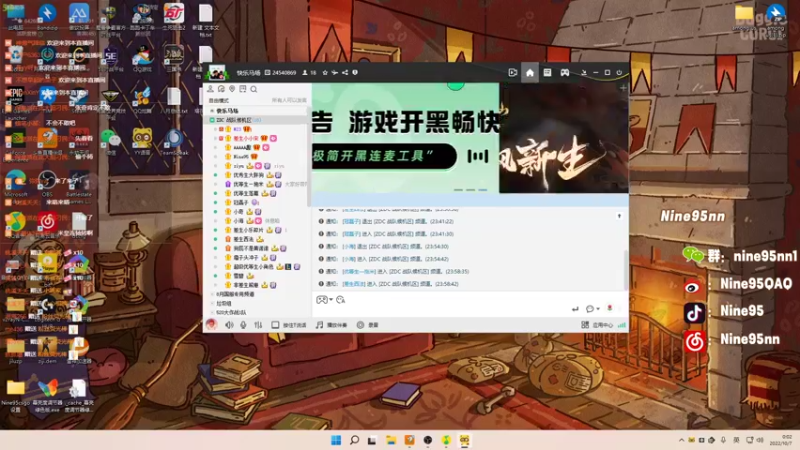The width and height of the screenshot is (800, 450).
Task: Open the app center grid icon
Action: tap(585, 325)
